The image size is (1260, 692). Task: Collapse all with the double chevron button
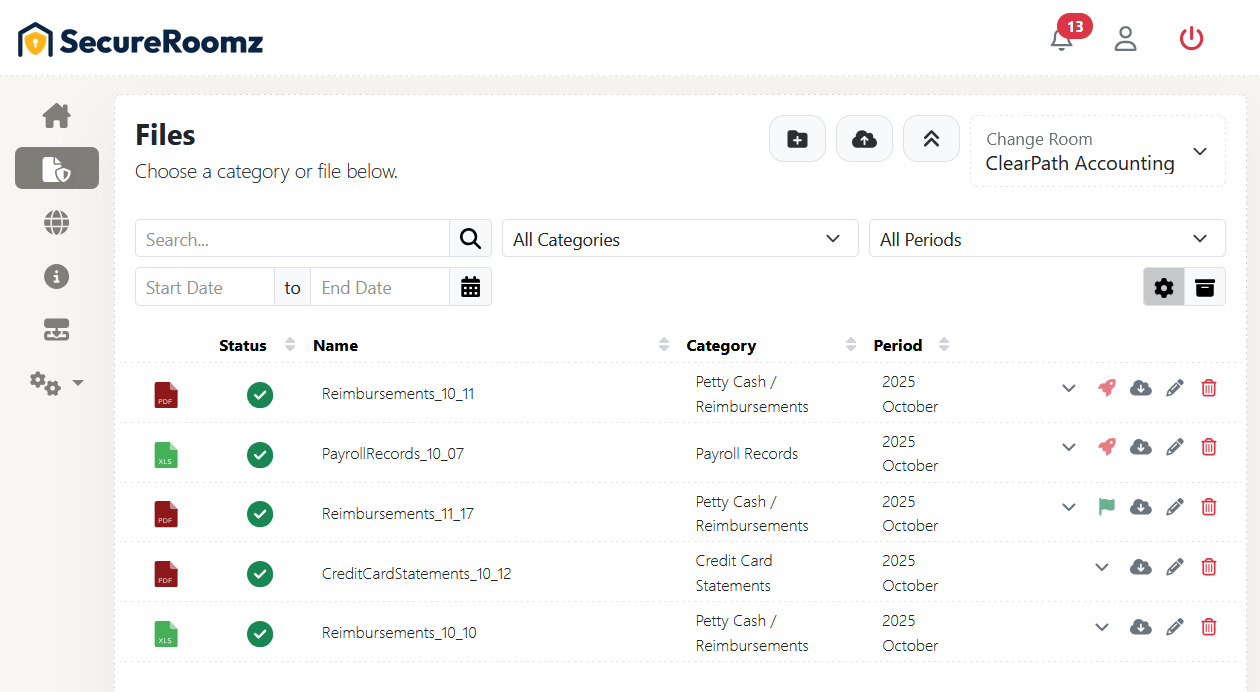tap(931, 139)
